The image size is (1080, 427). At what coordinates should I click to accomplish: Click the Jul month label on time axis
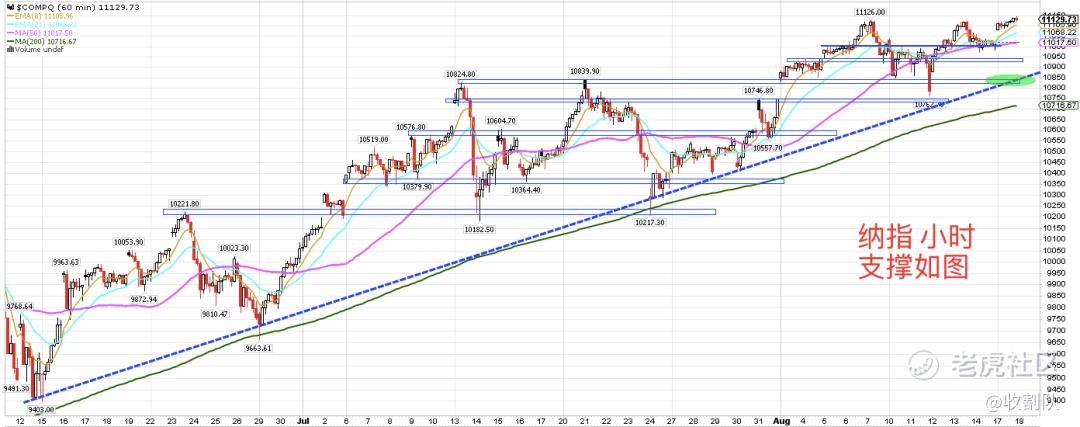[x=304, y=420]
